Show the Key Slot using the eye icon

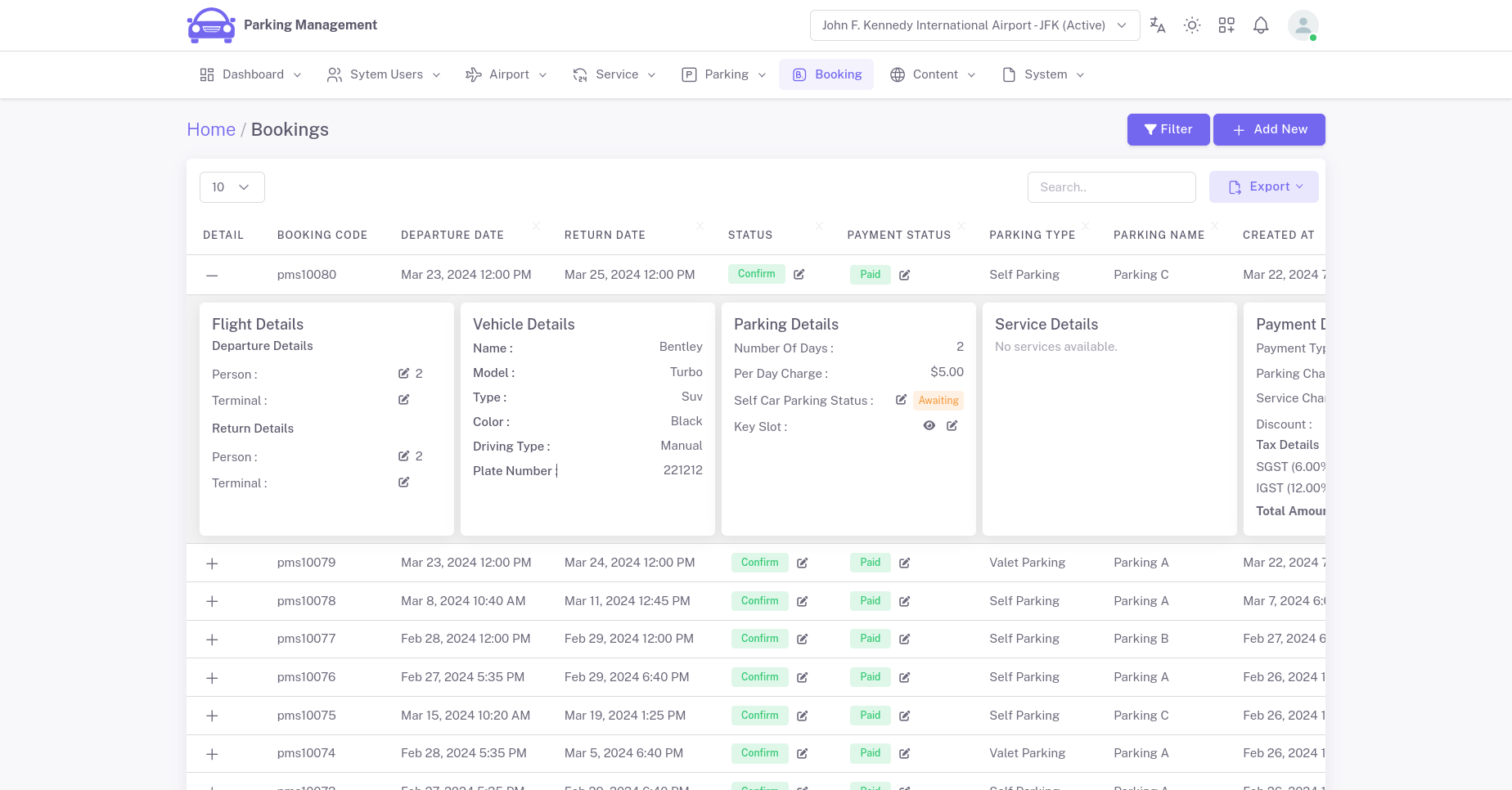click(x=929, y=425)
